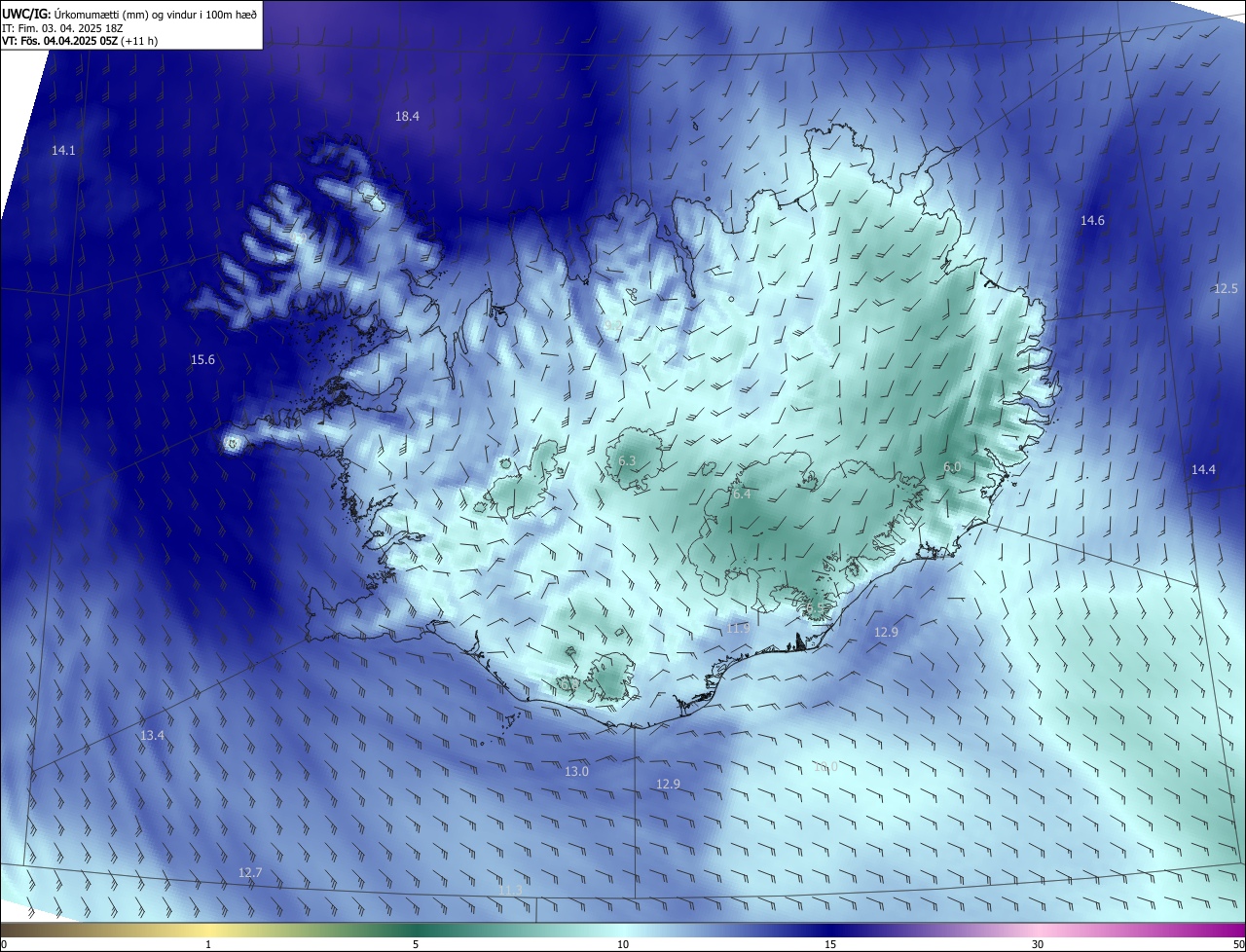Click the 6.4 value label
Viewport: 1246px width, 952px height.
(742, 494)
